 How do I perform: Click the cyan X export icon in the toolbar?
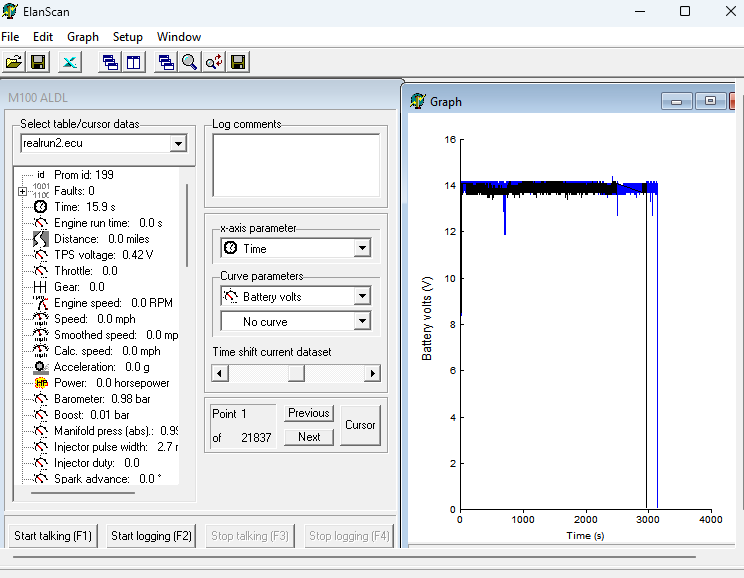tap(70, 62)
